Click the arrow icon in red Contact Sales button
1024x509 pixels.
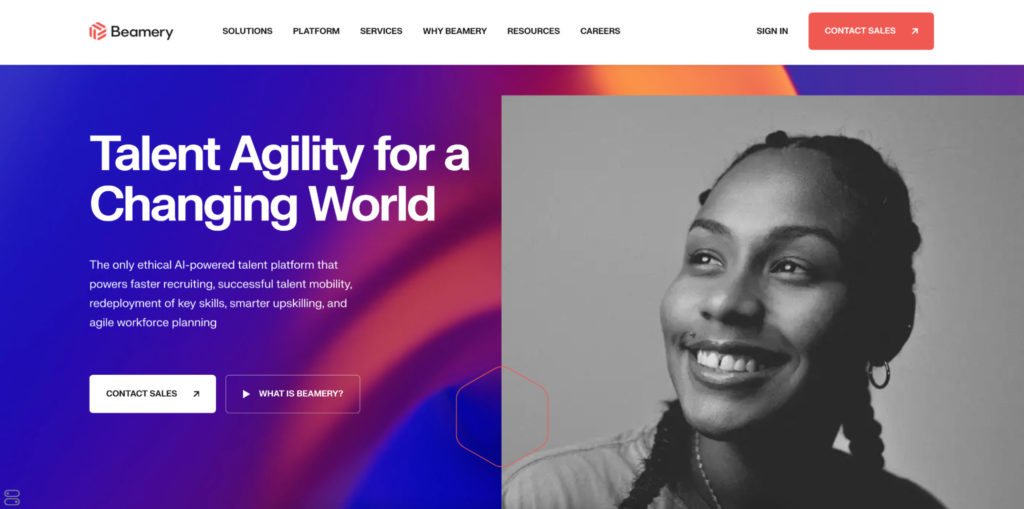tap(915, 31)
